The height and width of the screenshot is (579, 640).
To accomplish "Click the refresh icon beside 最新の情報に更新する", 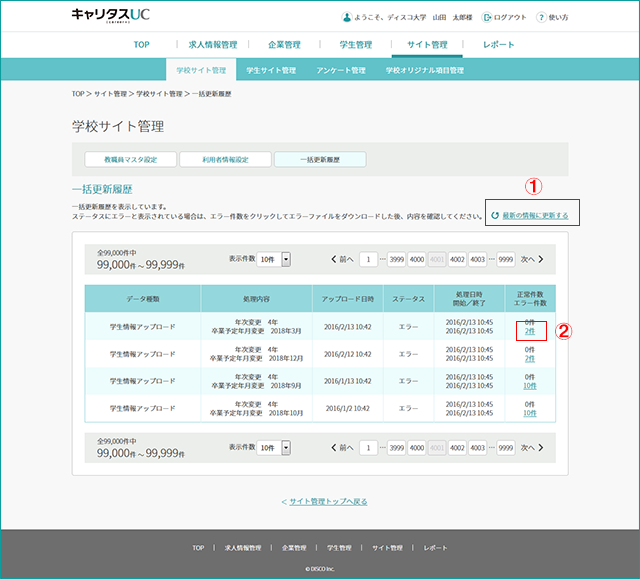I will (495, 215).
